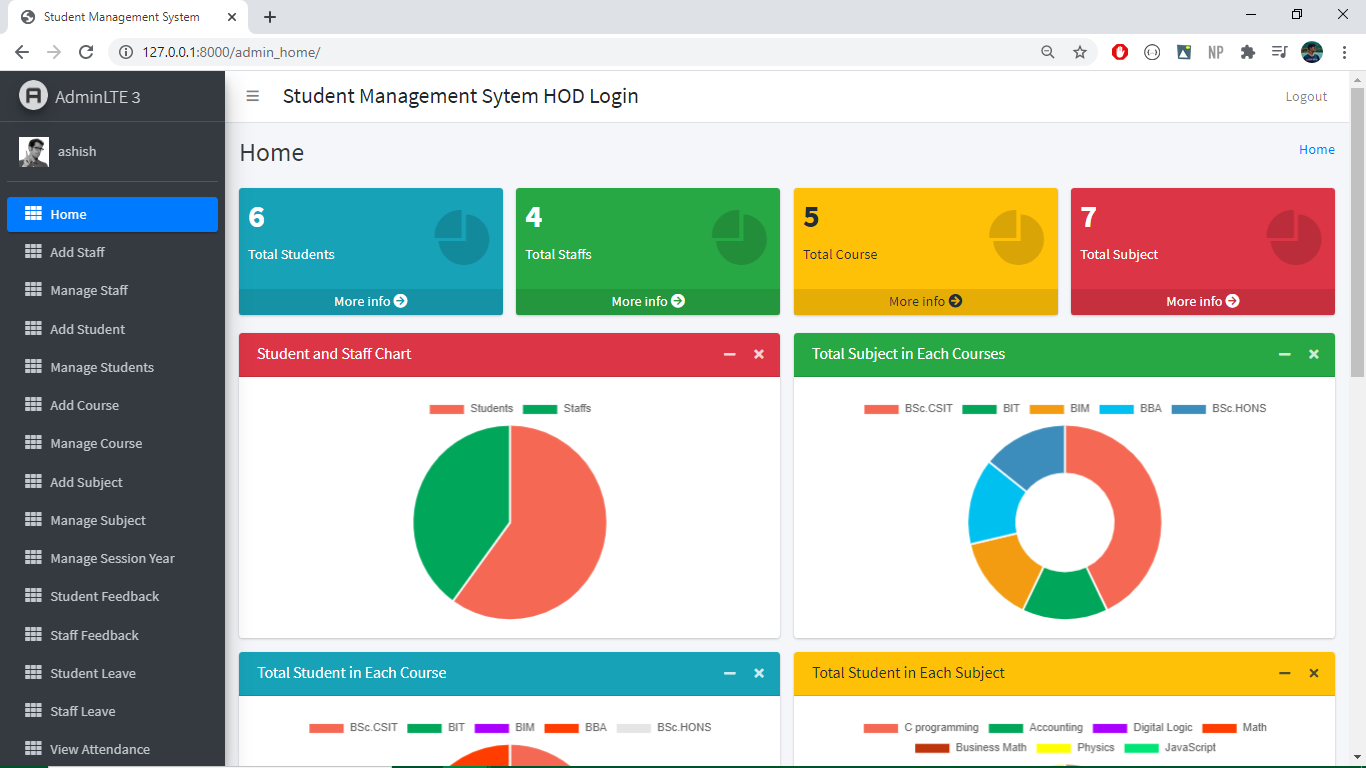The height and width of the screenshot is (768, 1366).
Task: Toggle Staffs legend in staff chart
Action: click(557, 408)
